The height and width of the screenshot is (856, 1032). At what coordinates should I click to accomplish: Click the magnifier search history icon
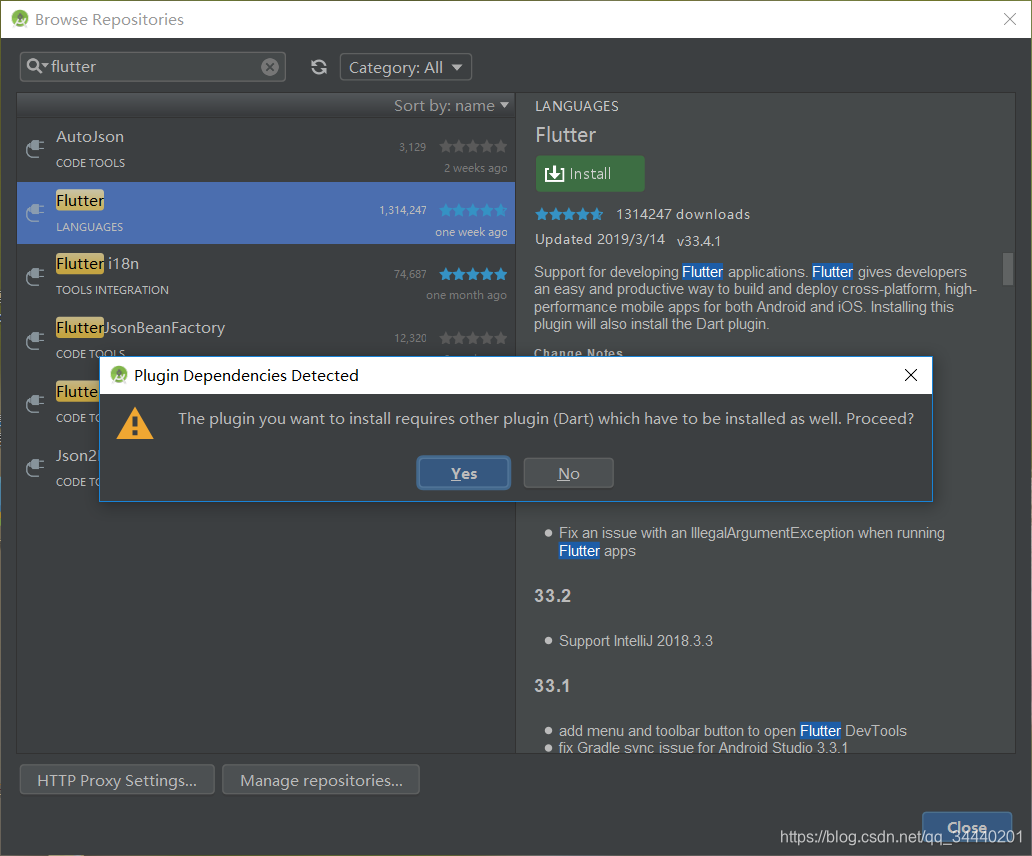pyautogui.click(x=37, y=66)
